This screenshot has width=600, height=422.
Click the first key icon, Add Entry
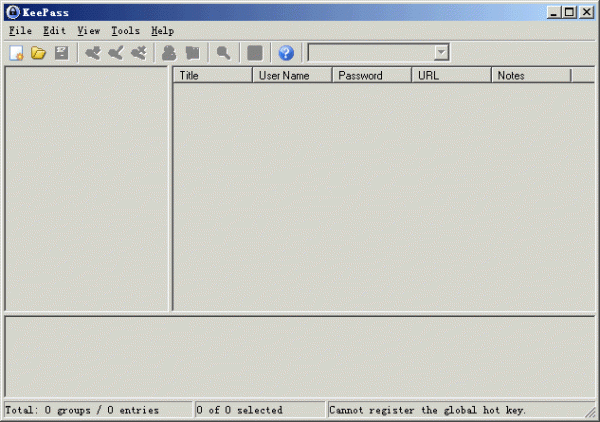(93, 53)
